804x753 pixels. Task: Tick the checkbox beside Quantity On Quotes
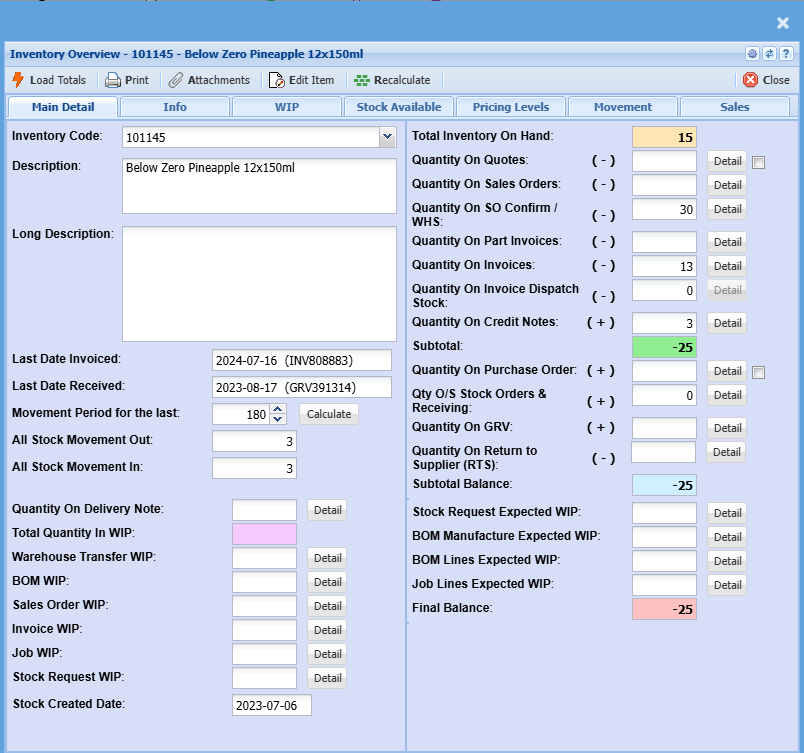pyautogui.click(x=758, y=162)
